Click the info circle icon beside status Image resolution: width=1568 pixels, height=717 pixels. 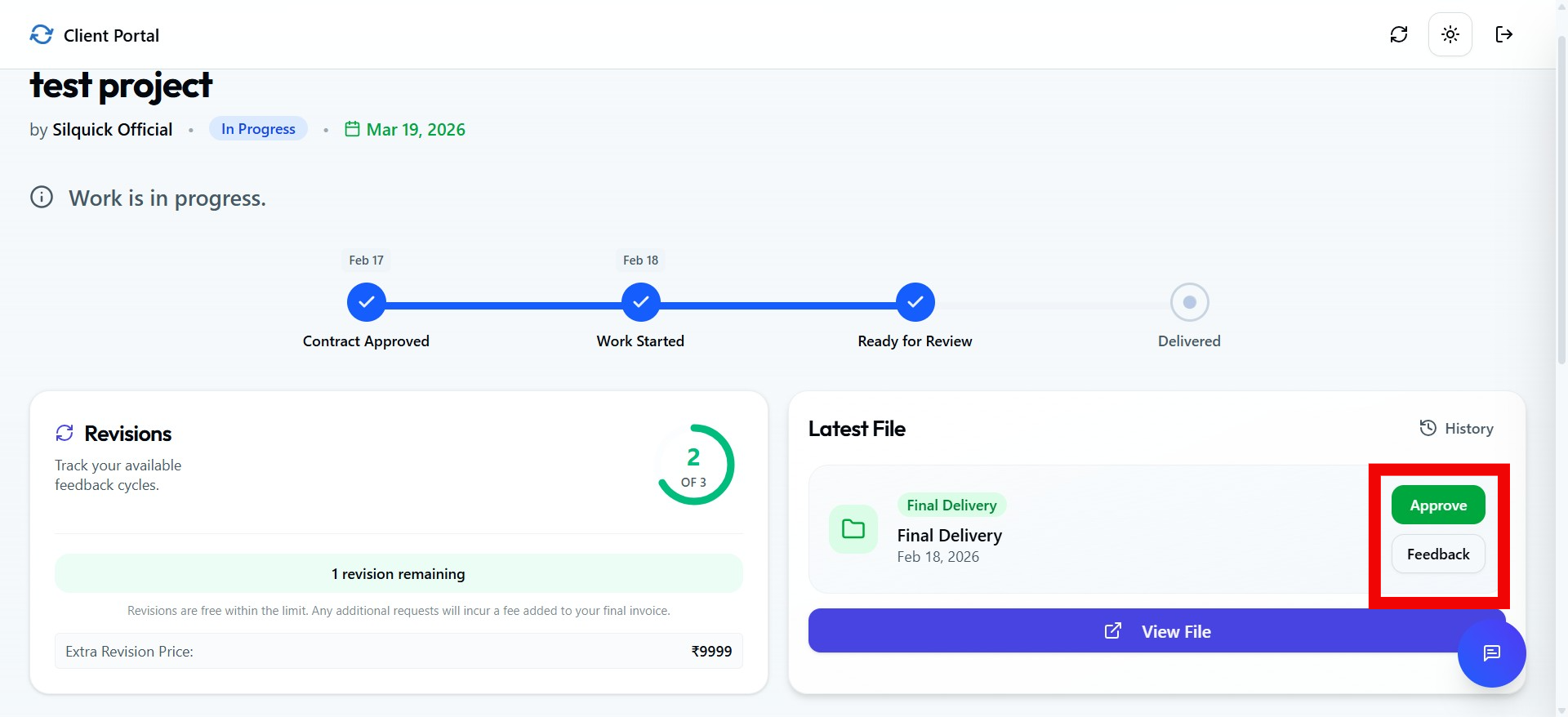[x=42, y=197]
